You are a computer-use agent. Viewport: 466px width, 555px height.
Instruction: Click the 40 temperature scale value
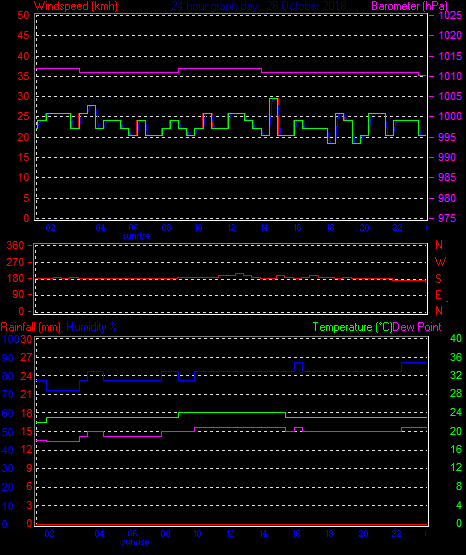click(x=456, y=338)
